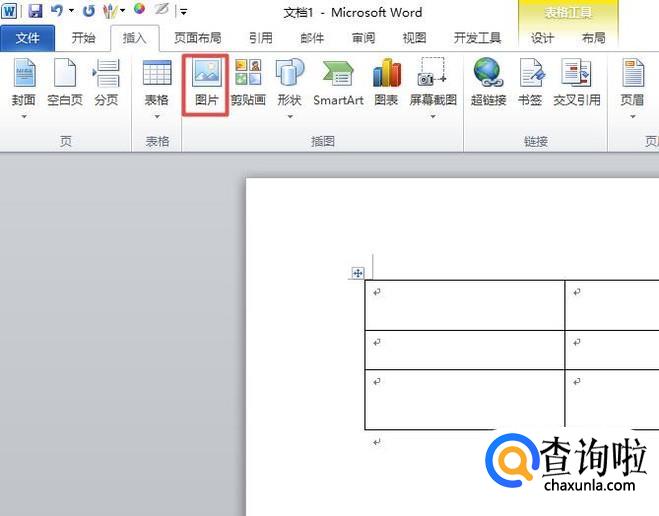Click the brushes icon in quick access toolbar
This screenshot has height=516, width=659.
[x=110, y=11]
